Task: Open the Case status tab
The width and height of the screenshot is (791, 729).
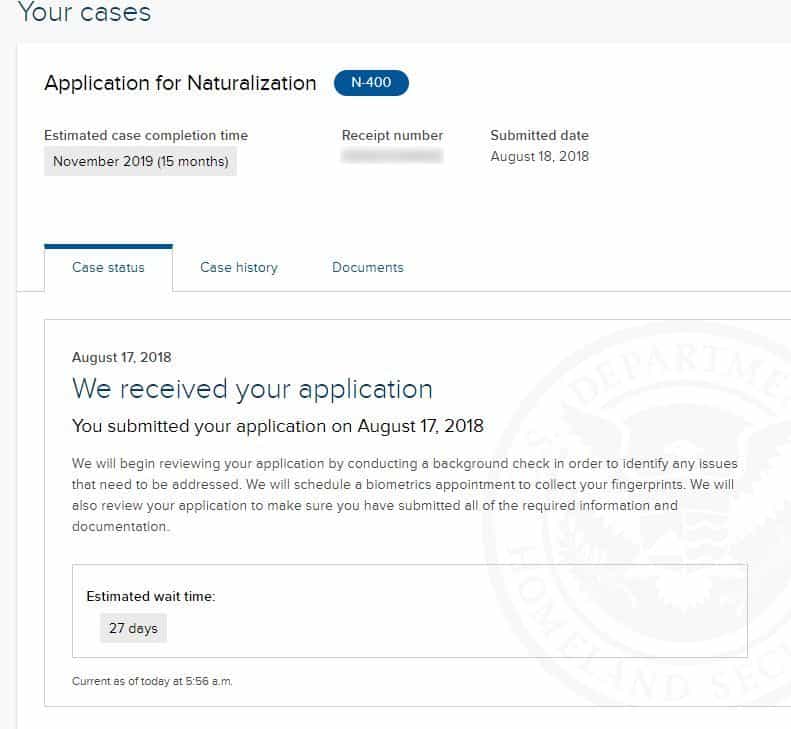Action: [x=108, y=267]
